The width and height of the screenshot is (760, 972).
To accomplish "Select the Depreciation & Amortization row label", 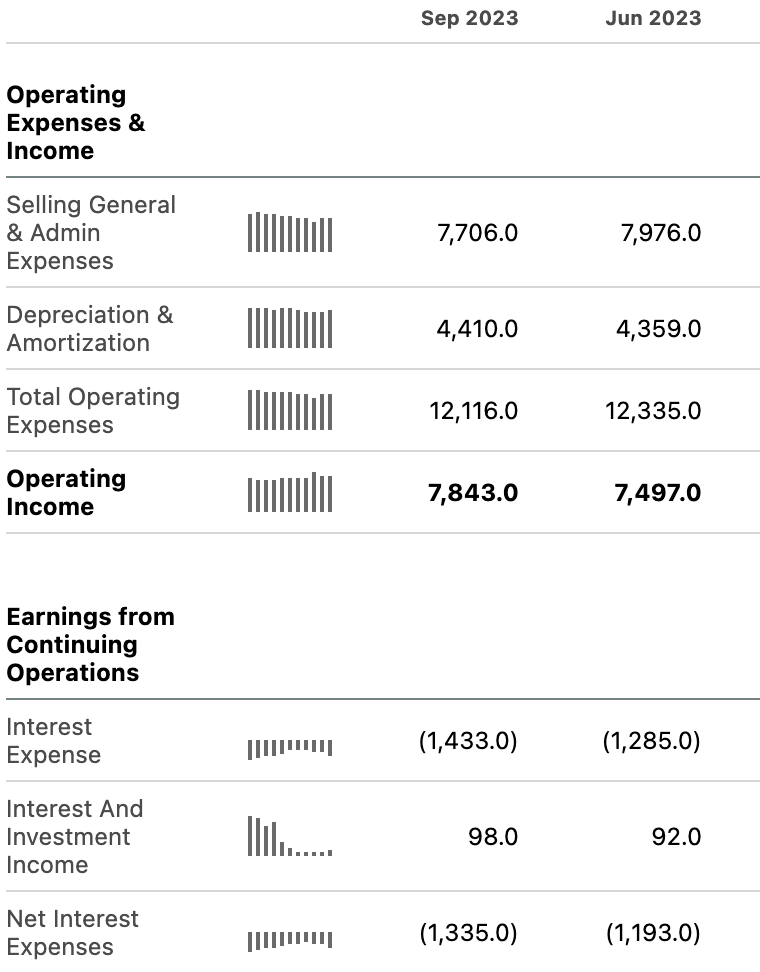I will pyautogui.click(x=90, y=329).
